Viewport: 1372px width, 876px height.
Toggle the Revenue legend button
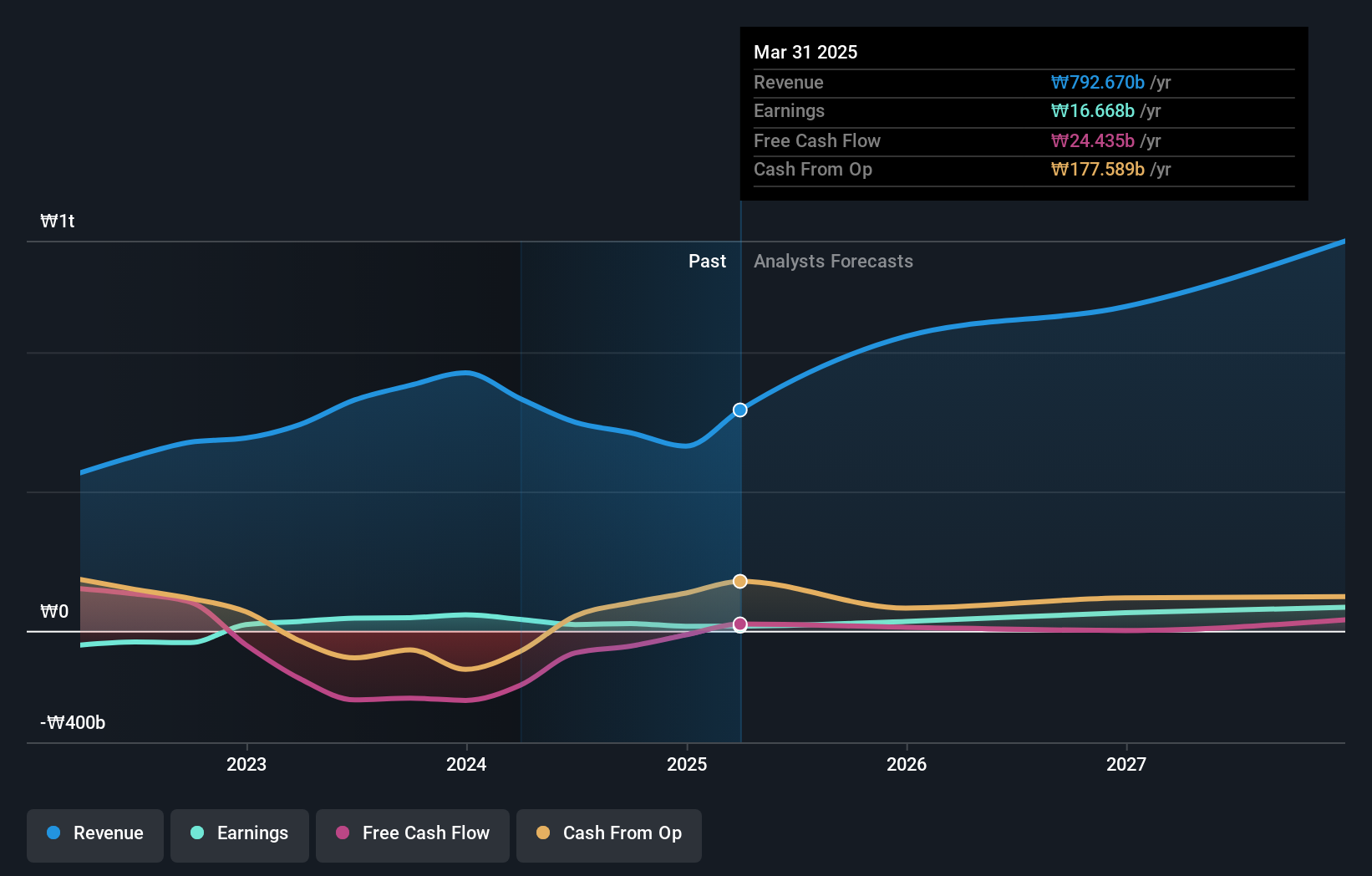click(x=95, y=835)
